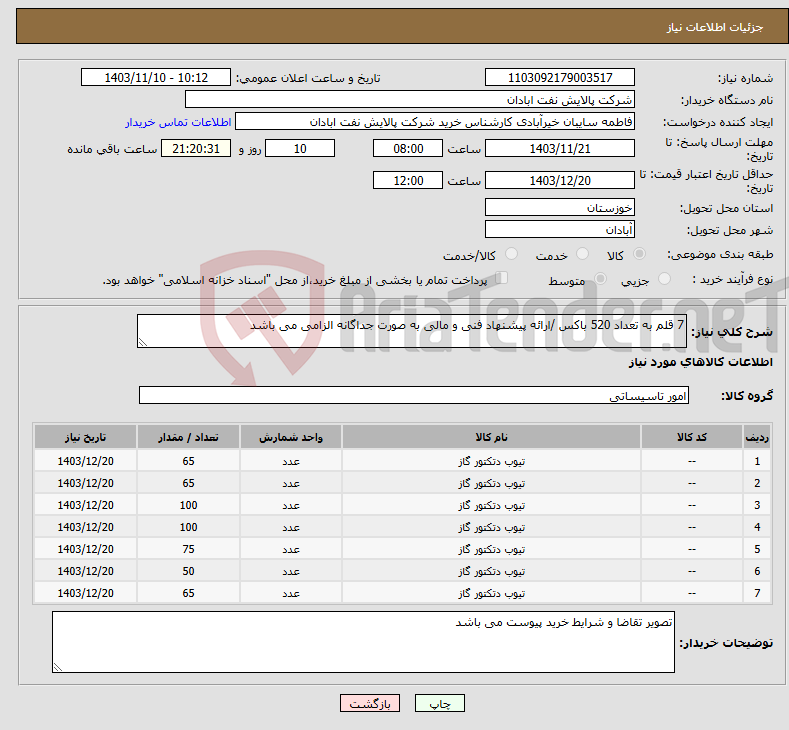Viewport: 789px width, 730px height.
Task: Click the نام کالا column header
Action: 491,438
